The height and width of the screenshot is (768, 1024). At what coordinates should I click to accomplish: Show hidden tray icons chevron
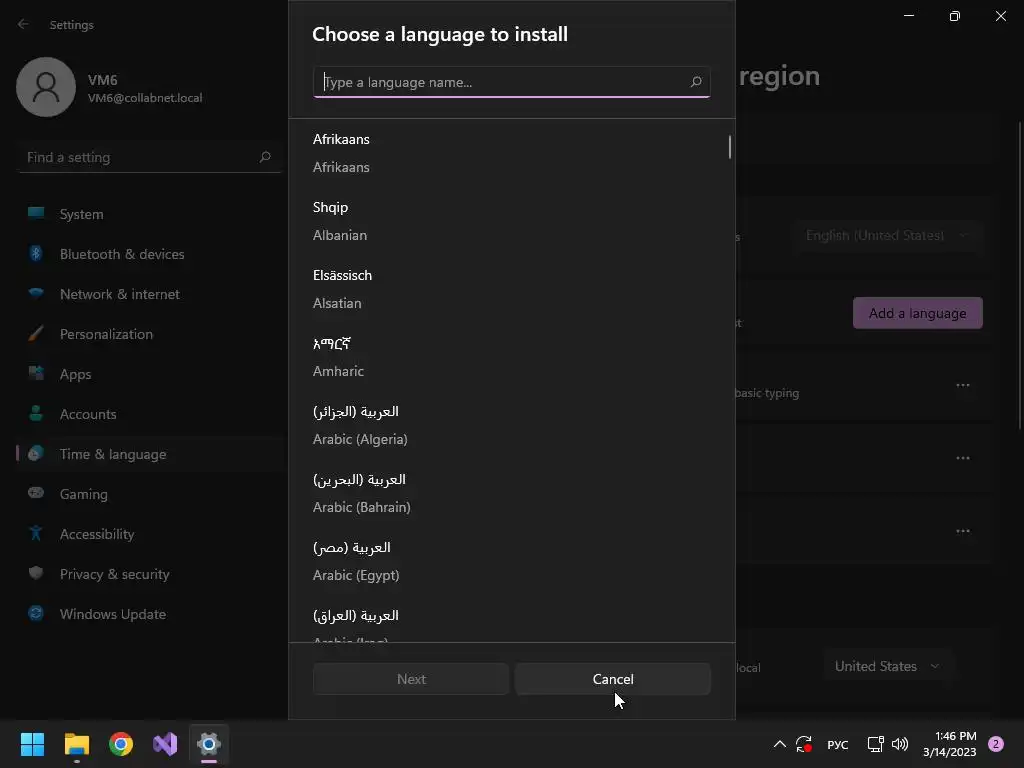(x=780, y=744)
